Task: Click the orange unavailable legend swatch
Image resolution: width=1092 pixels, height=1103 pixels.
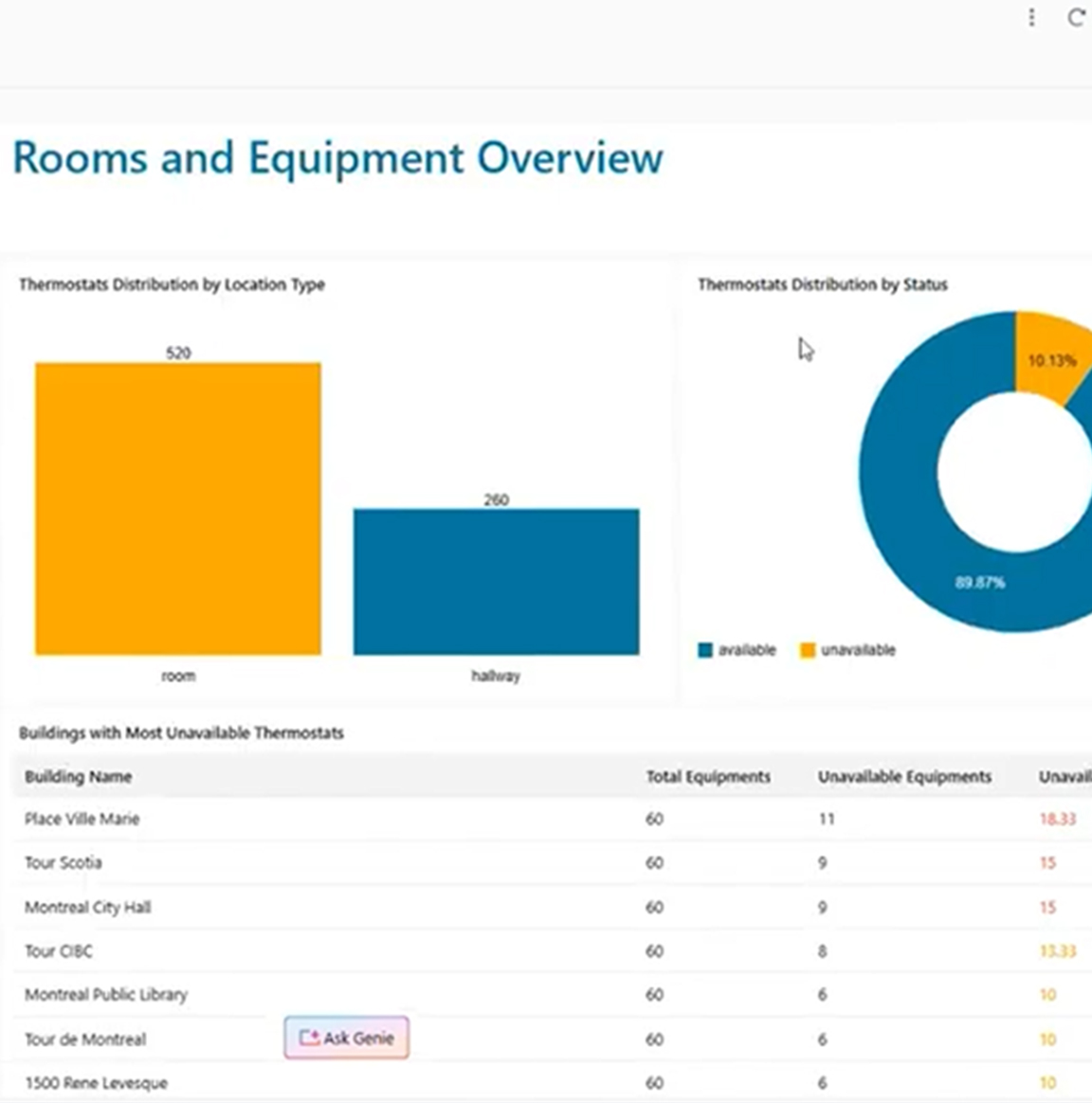Action: pos(808,650)
